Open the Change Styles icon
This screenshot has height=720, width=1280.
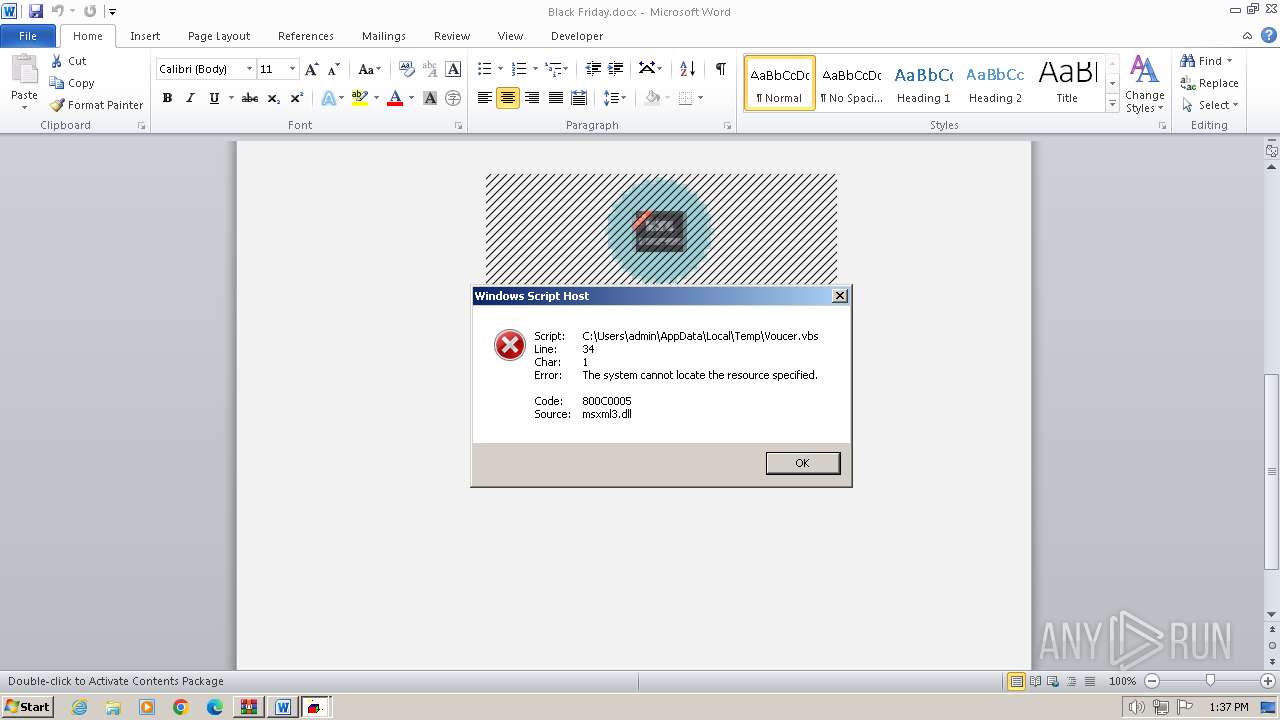click(1144, 70)
